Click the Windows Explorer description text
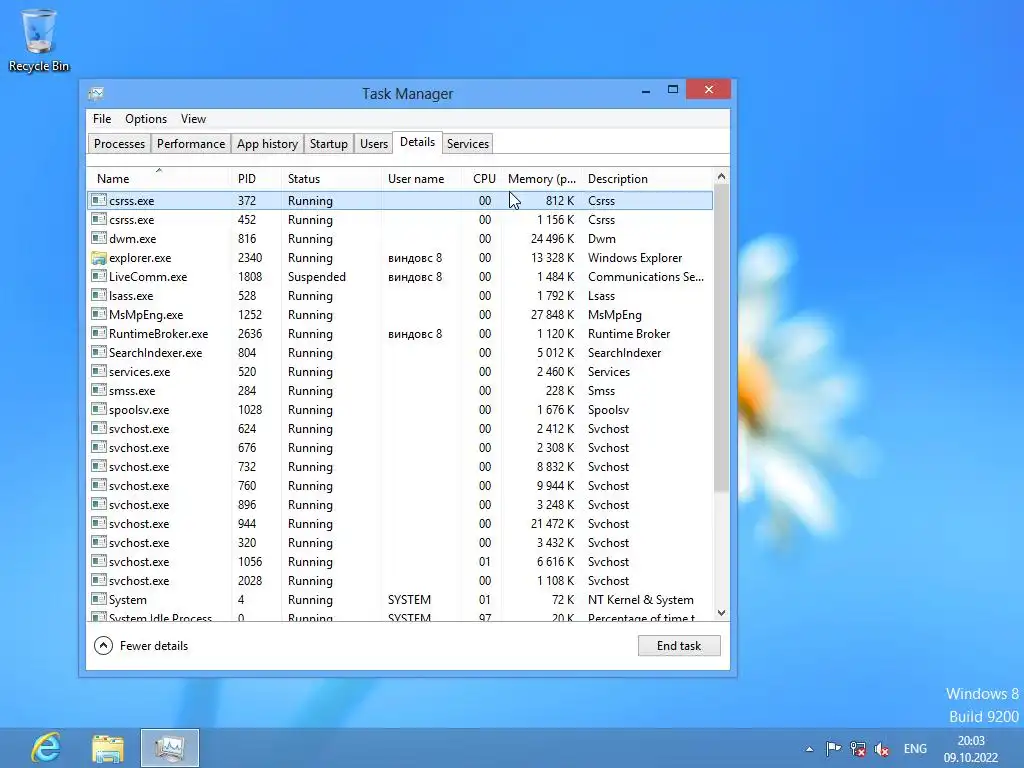The height and width of the screenshot is (768, 1024). click(x=635, y=258)
